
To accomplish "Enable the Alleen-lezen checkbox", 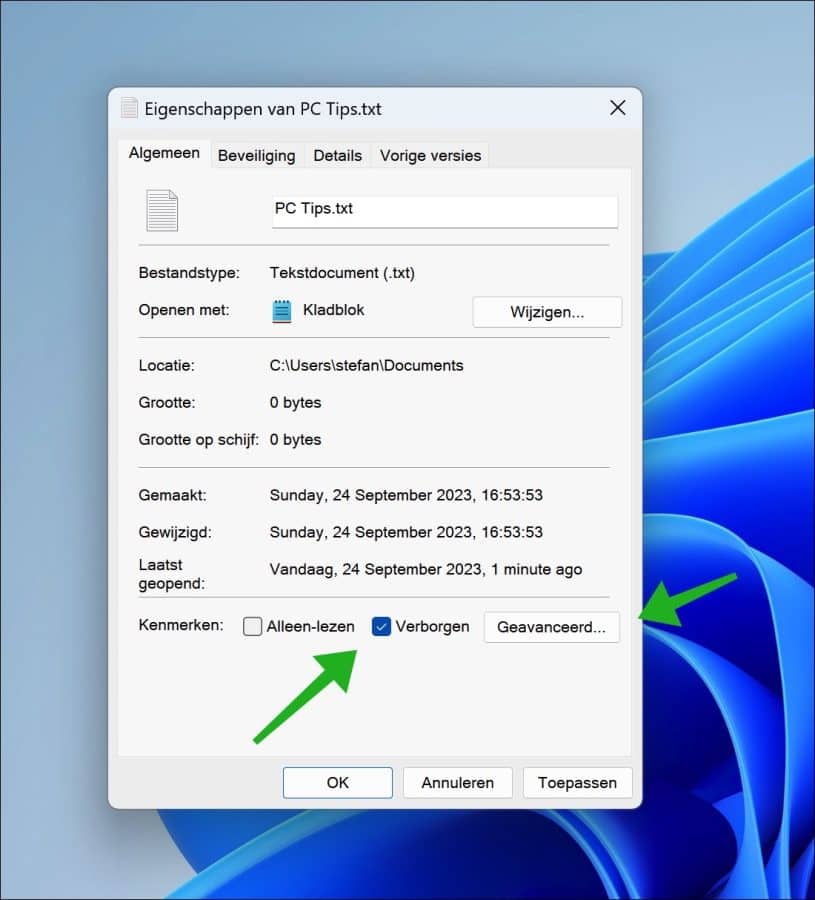I will click(253, 626).
